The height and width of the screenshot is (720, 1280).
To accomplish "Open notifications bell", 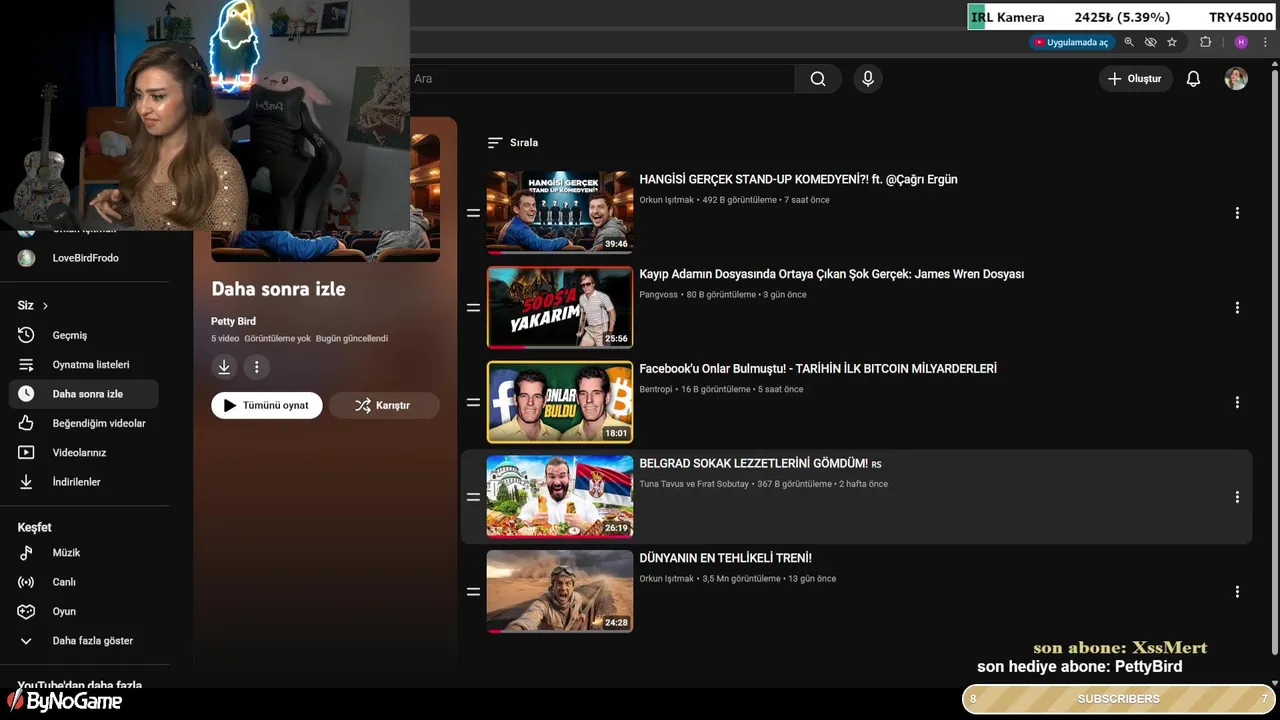I will pos(1193,79).
